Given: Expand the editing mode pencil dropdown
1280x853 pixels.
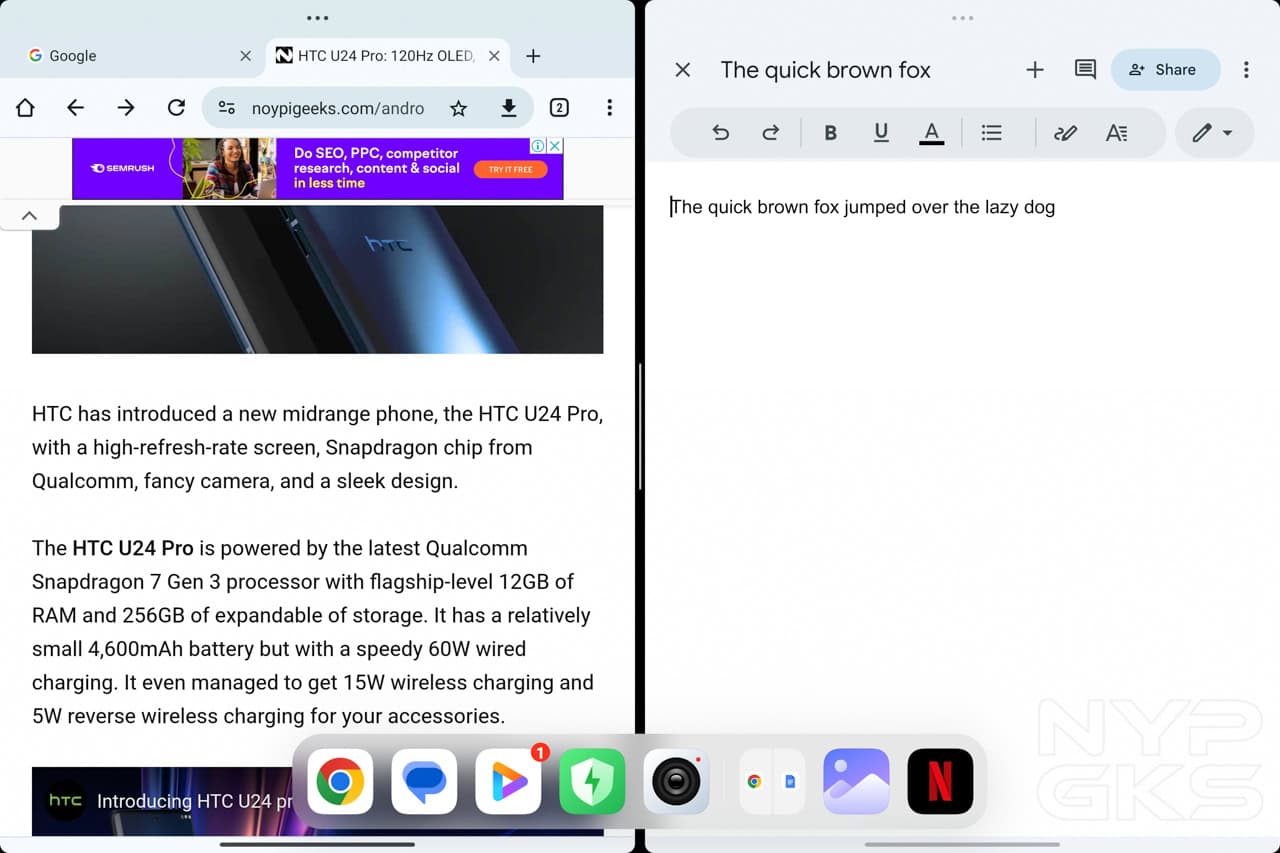Looking at the screenshot, I should click(1213, 133).
